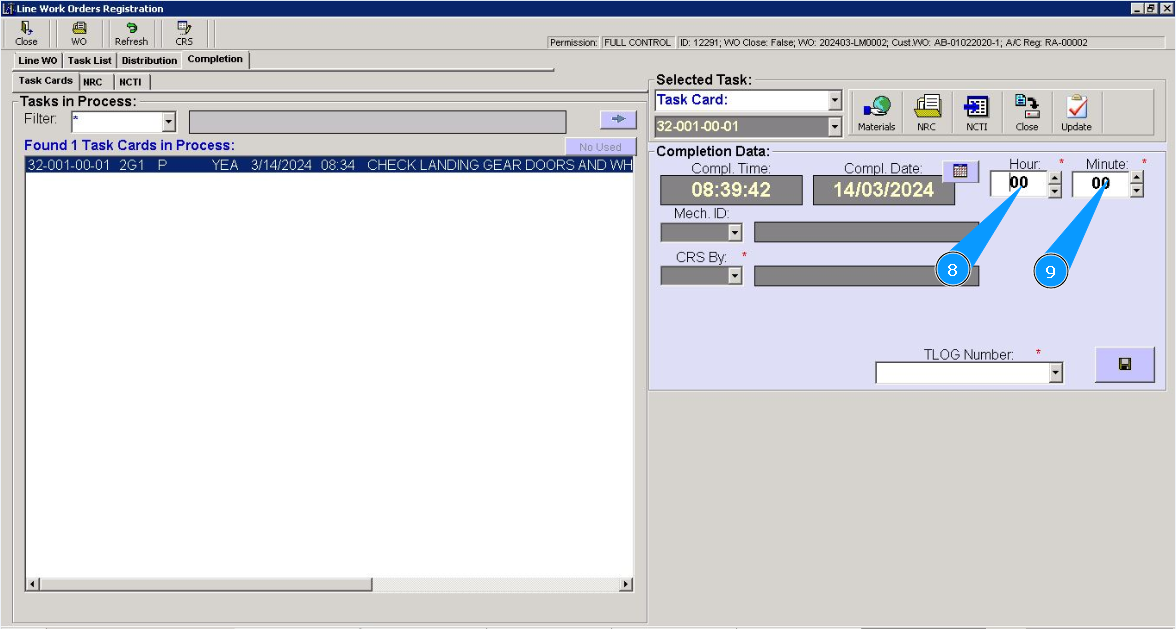This screenshot has height=629, width=1176.
Task: Increase the Minute value with up arrow
Action: [x=1137, y=178]
